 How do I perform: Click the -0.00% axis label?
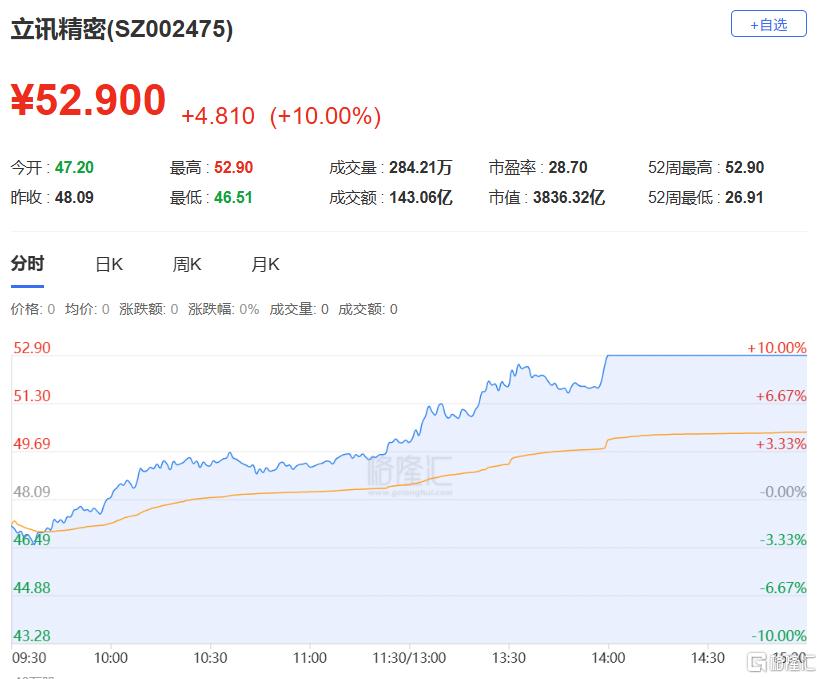click(783, 492)
